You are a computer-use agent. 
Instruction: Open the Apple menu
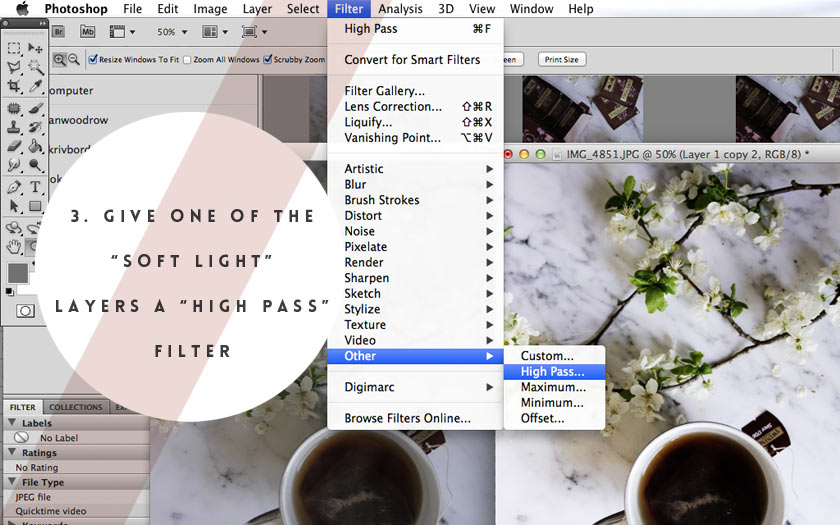[x=22, y=9]
